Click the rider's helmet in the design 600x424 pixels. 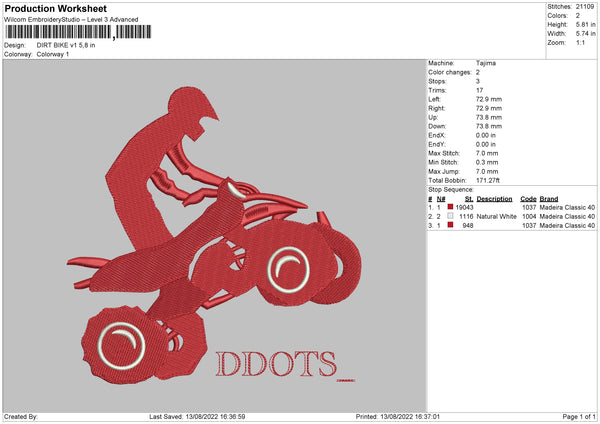[x=190, y=109]
